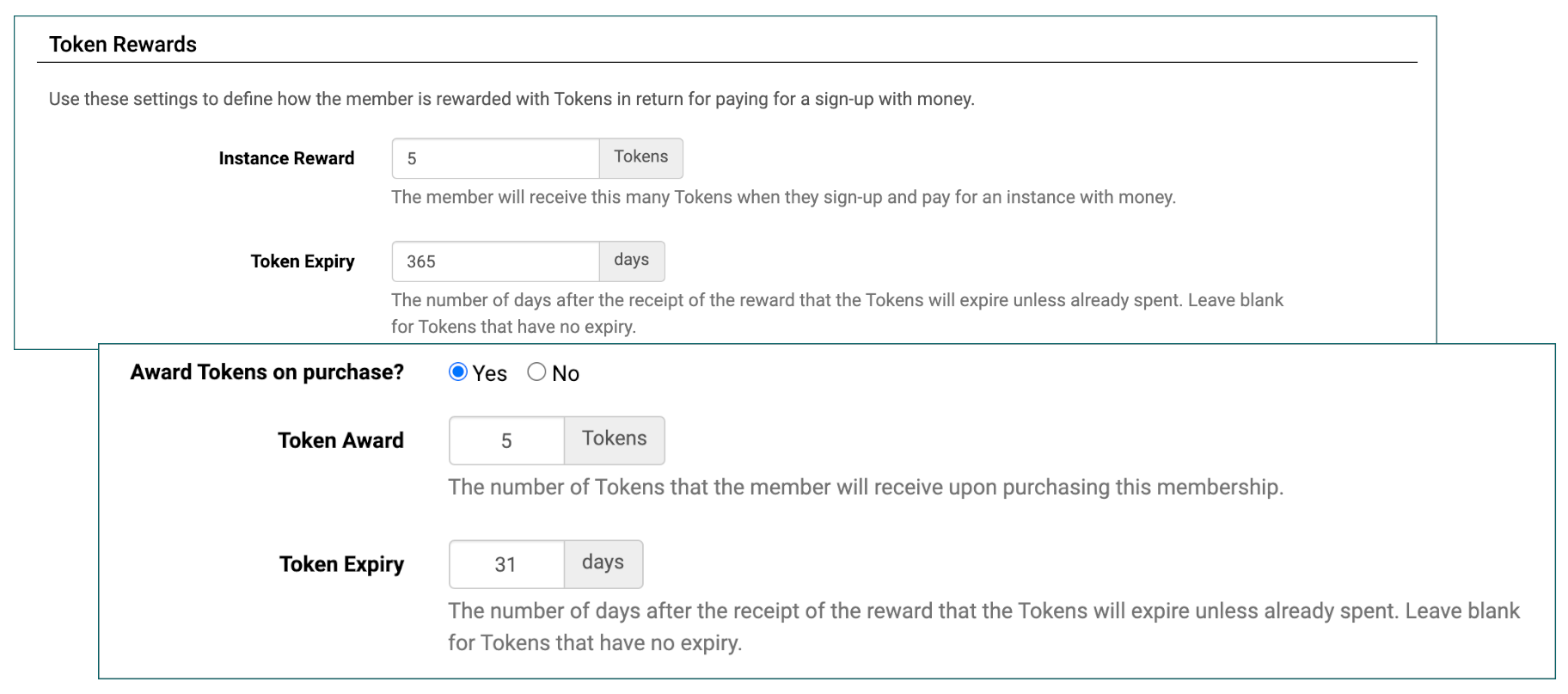
Task: Click the Token Expiry label beside 365
Action: pyautogui.click(x=303, y=261)
